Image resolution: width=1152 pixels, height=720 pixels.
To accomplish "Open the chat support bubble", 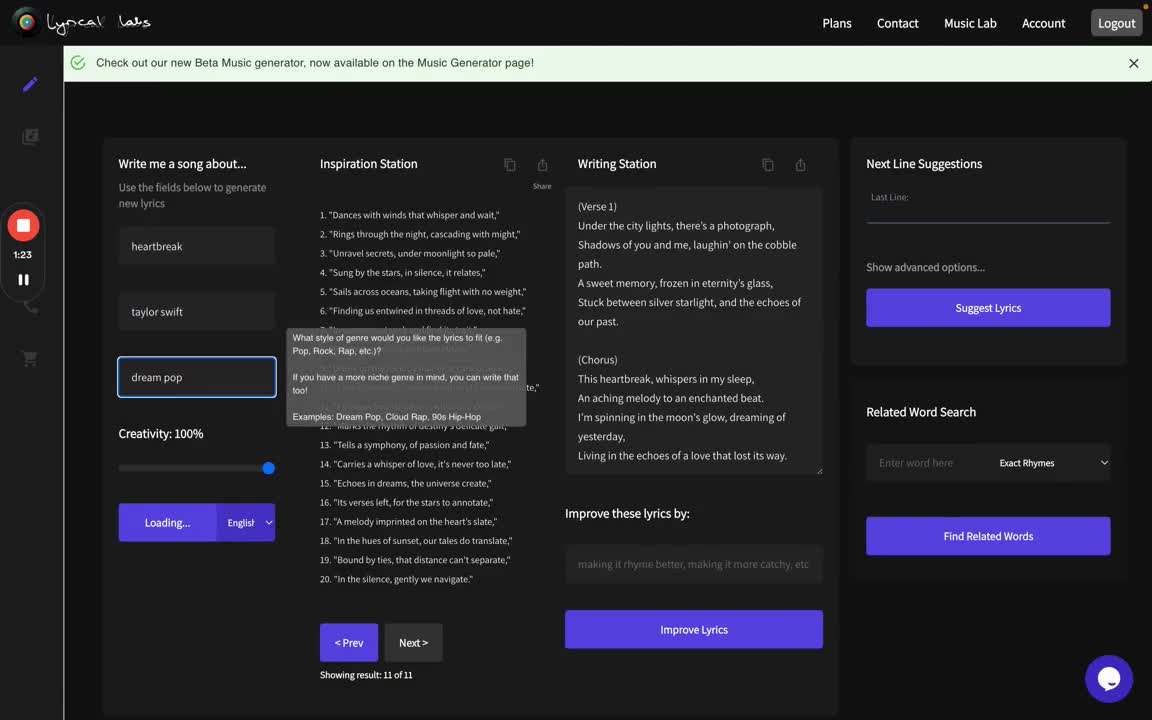I will tap(1108, 679).
